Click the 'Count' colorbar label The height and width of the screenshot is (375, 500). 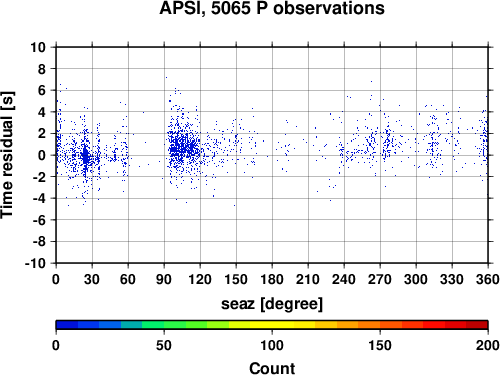(x=272, y=368)
